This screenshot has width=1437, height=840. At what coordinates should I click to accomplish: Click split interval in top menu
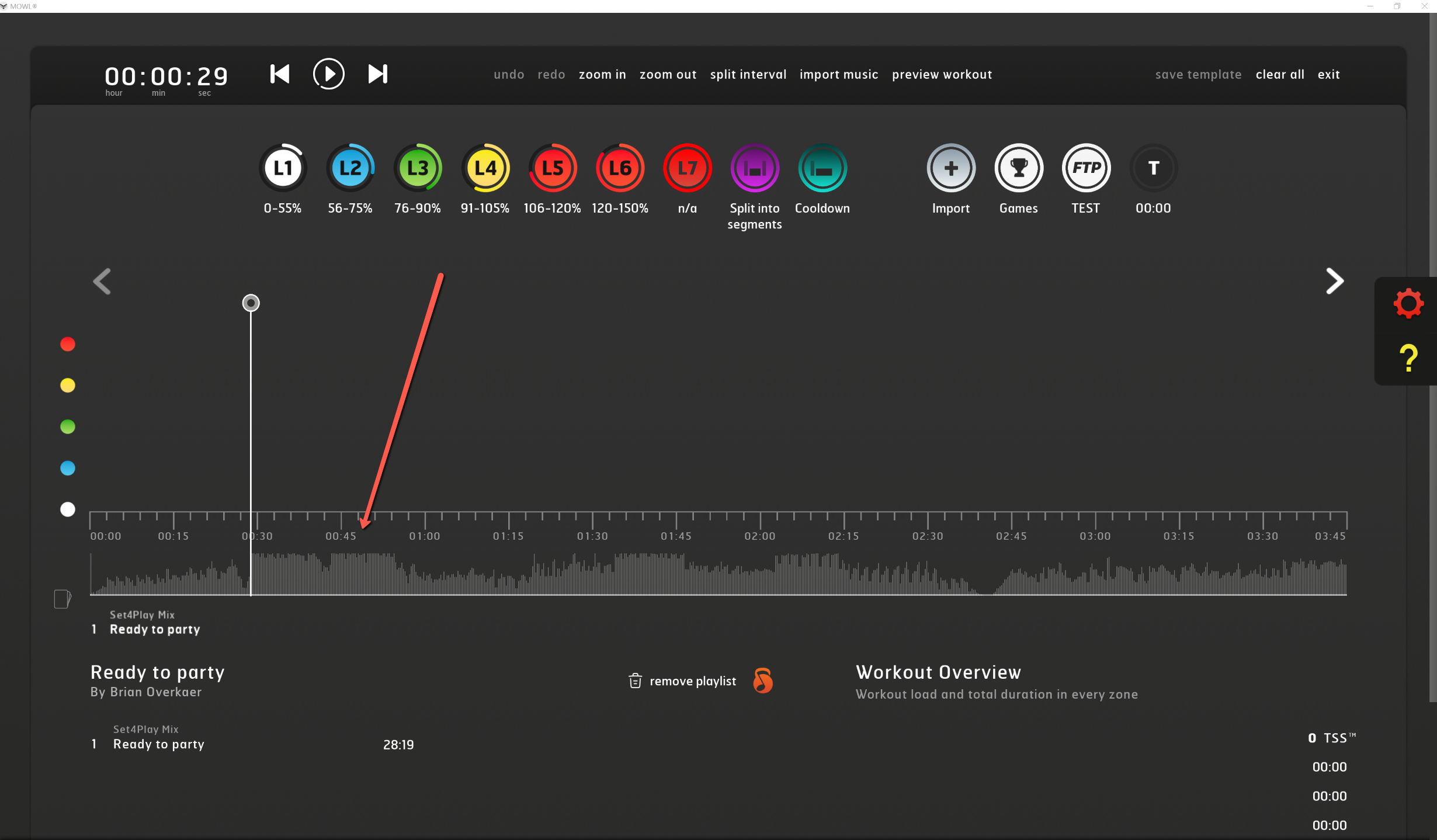click(x=748, y=75)
